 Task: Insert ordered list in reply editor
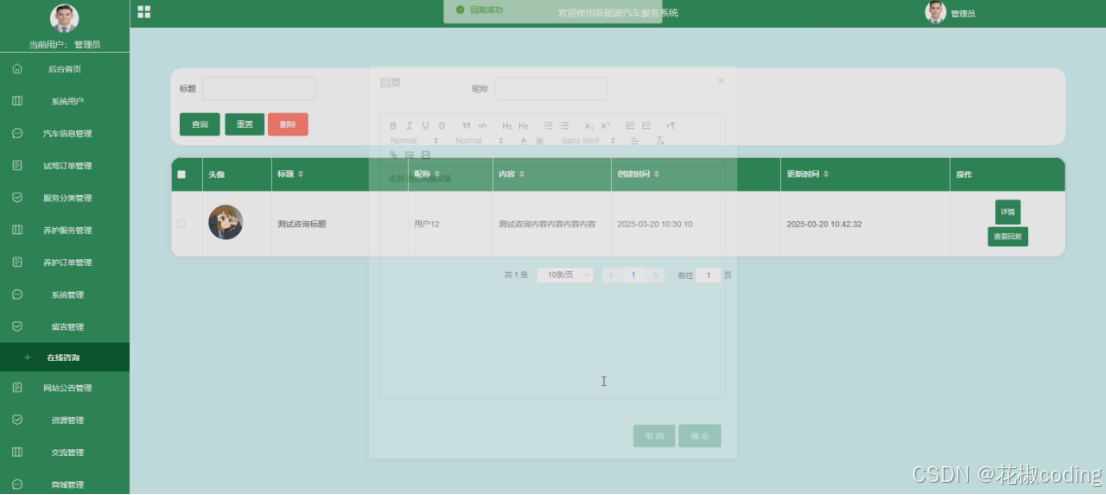coord(548,126)
